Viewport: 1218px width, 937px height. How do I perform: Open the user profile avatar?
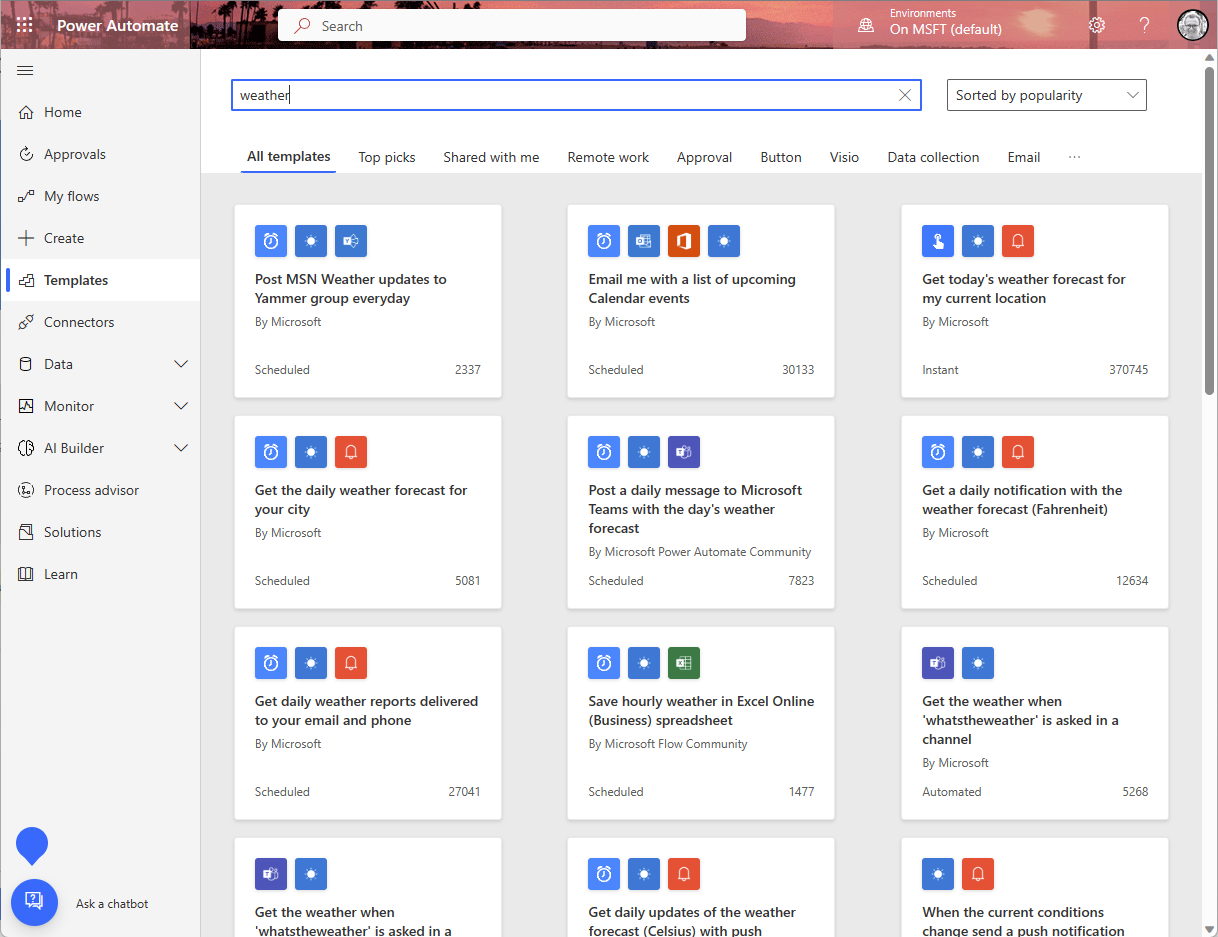[1193, 25]
